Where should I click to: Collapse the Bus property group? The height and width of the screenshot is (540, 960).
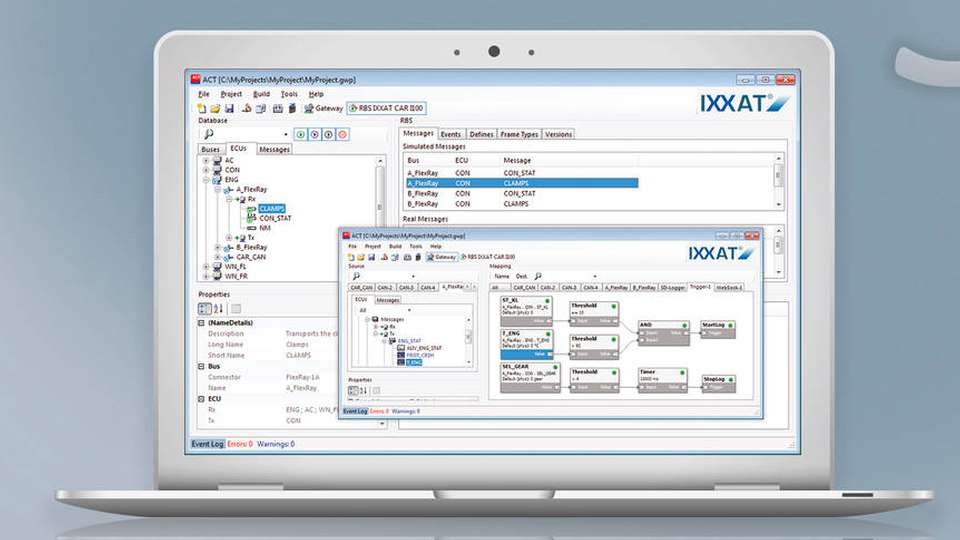[x=201, y=366]
